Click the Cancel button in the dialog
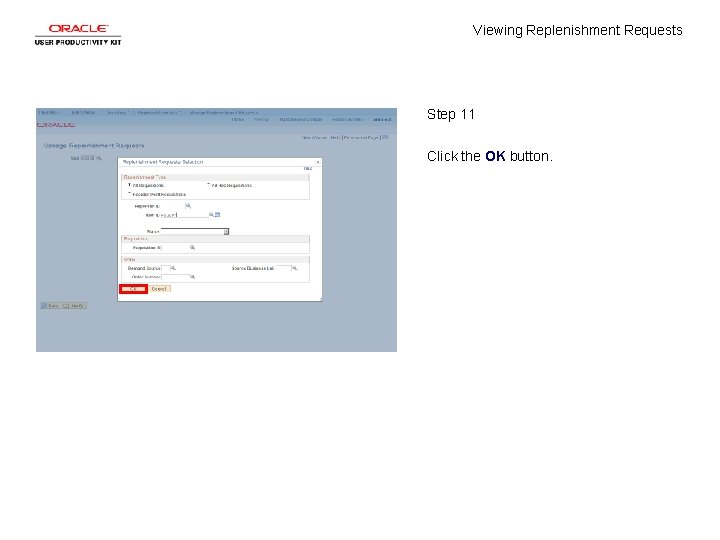This screenshot has width=720, height=540. (x=159, y=289)
